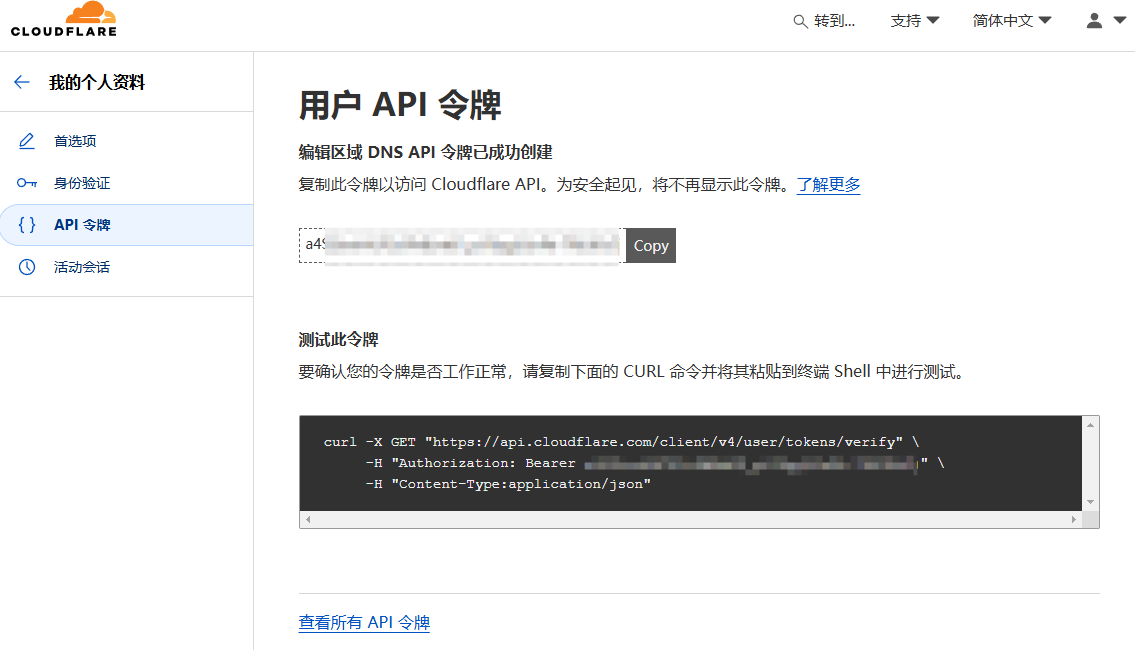Click the clock icon for 活动会话
This screenshot has width=1135, height=650.
[27, 267]
